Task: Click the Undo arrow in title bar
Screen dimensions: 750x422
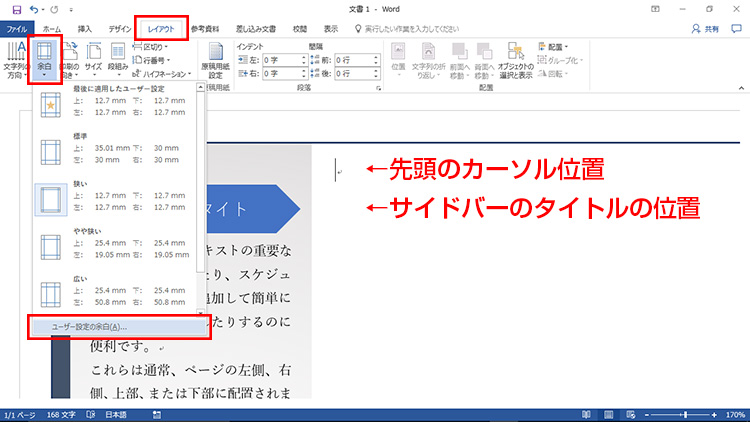Action: pos(36,9)
